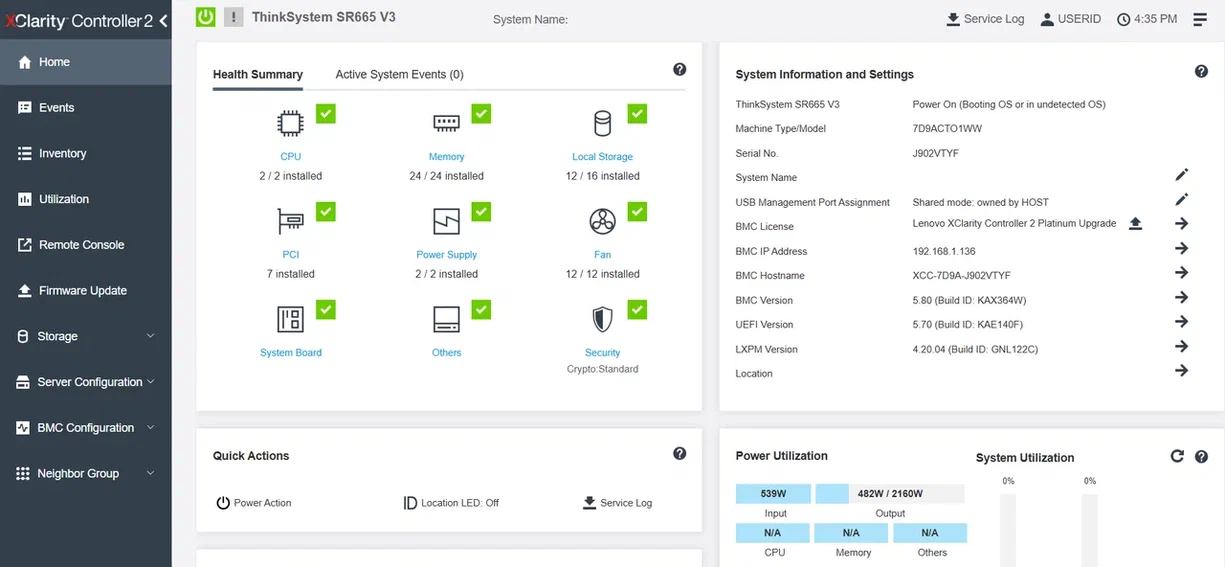The height and width of the screenshot is (567, 1225).
Task: Open the Memory health link
Action: coord(446,157)
